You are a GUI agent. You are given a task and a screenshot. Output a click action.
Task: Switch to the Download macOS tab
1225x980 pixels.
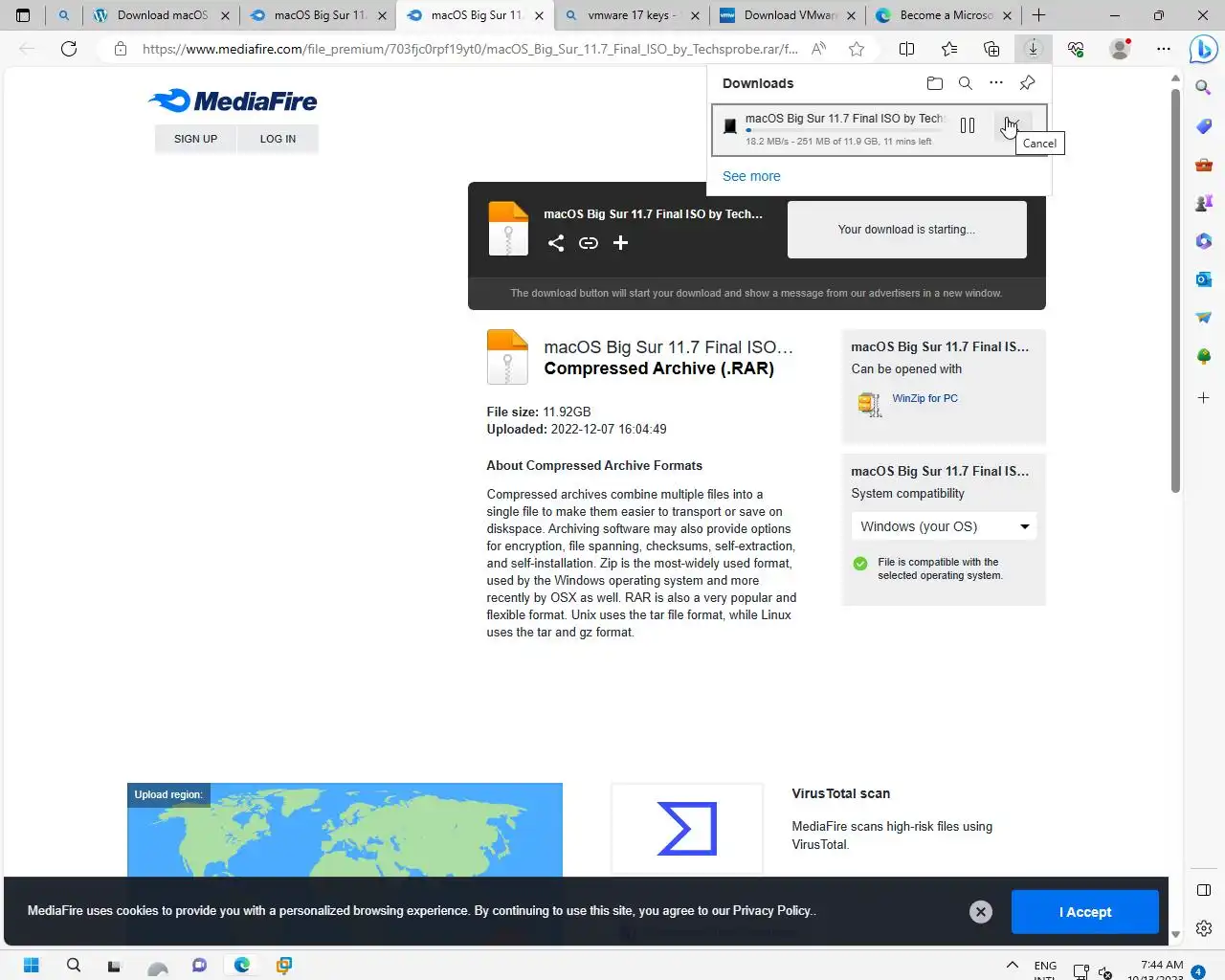[x=161, y=15]
